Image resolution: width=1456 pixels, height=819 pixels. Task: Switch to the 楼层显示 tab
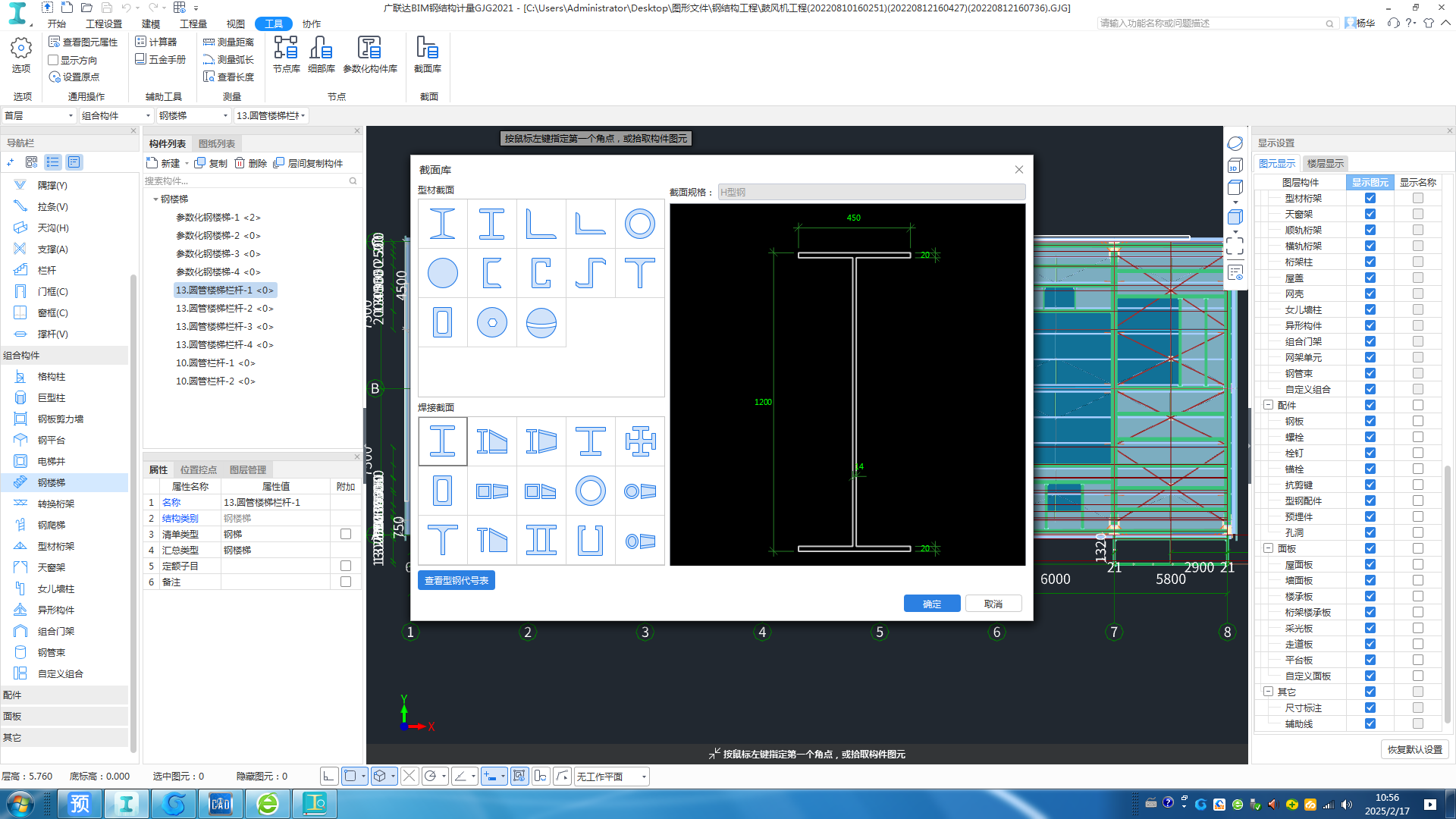pos(1325,163)
